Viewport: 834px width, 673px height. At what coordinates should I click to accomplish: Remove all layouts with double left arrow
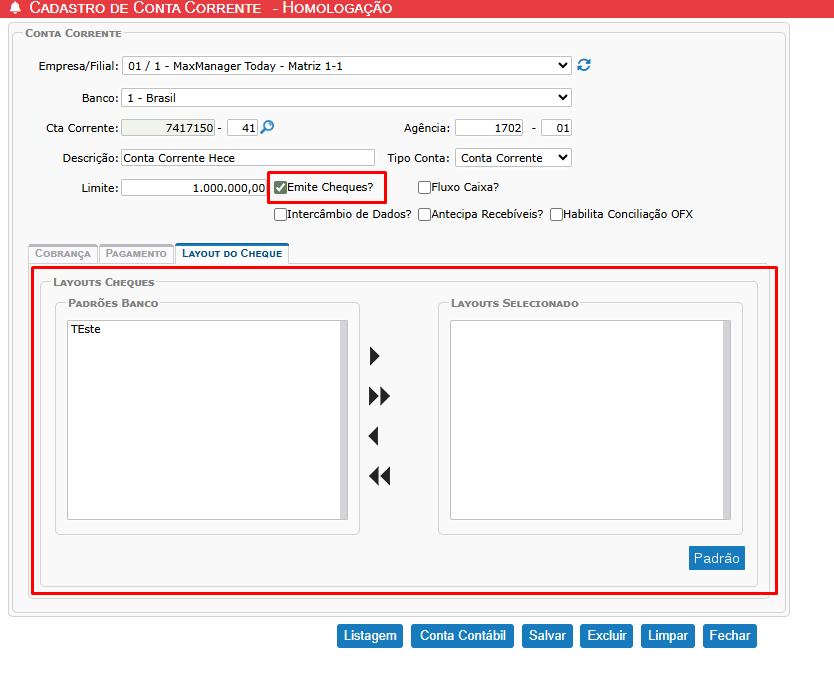[379, 477]
